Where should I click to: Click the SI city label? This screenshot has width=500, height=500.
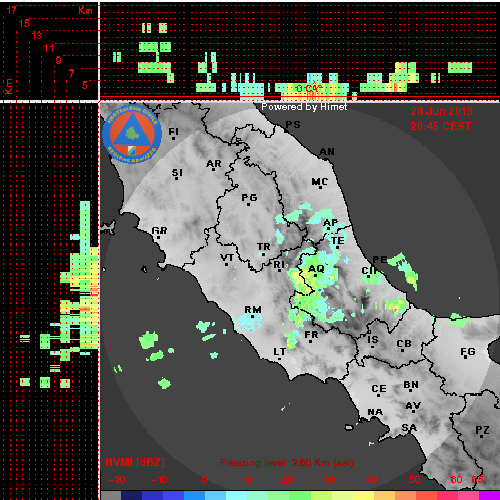point(177,173)
